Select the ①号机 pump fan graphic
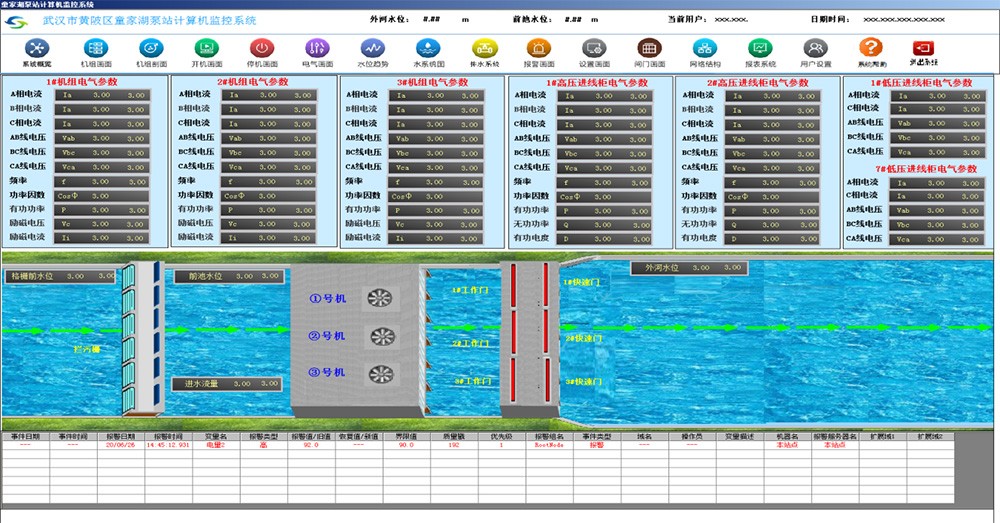The height and width of the screenshot is (523, 1000). 381,297
